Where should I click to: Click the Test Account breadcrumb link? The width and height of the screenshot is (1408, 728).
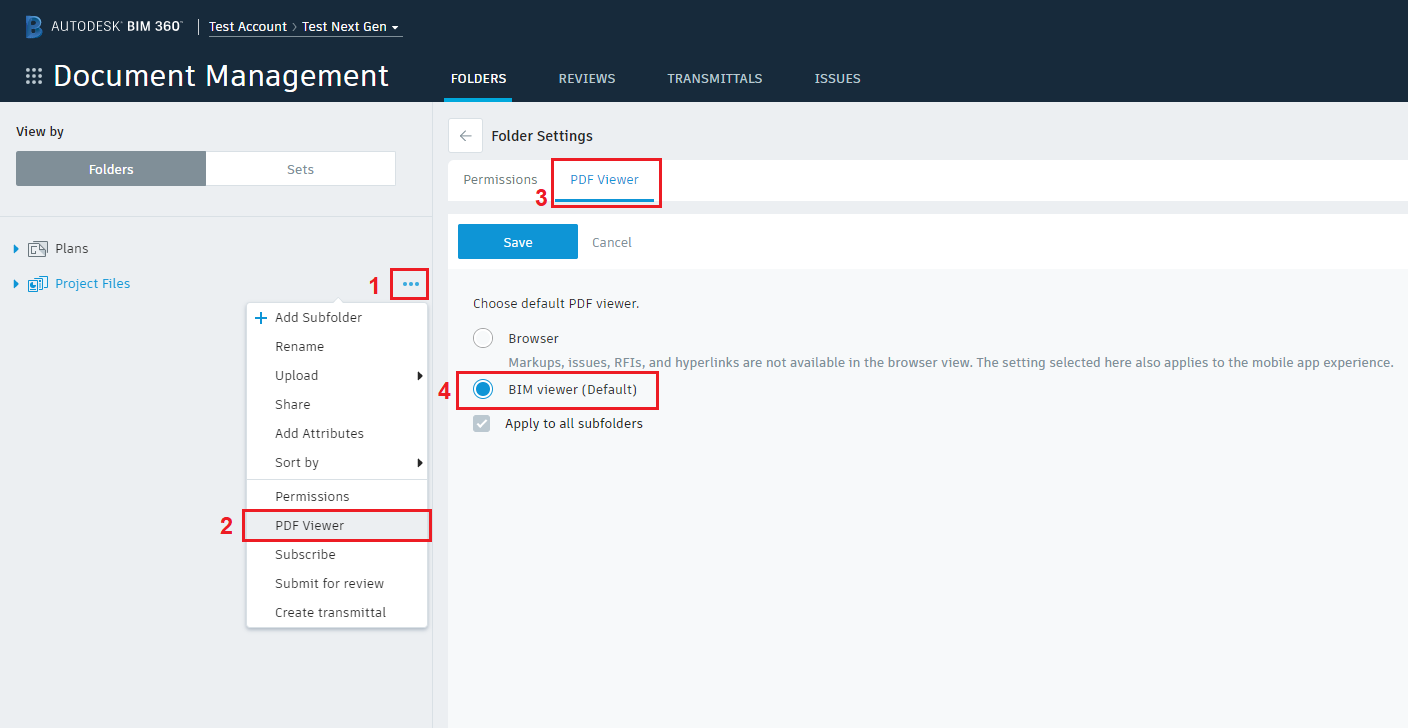[x=248, y=27]
